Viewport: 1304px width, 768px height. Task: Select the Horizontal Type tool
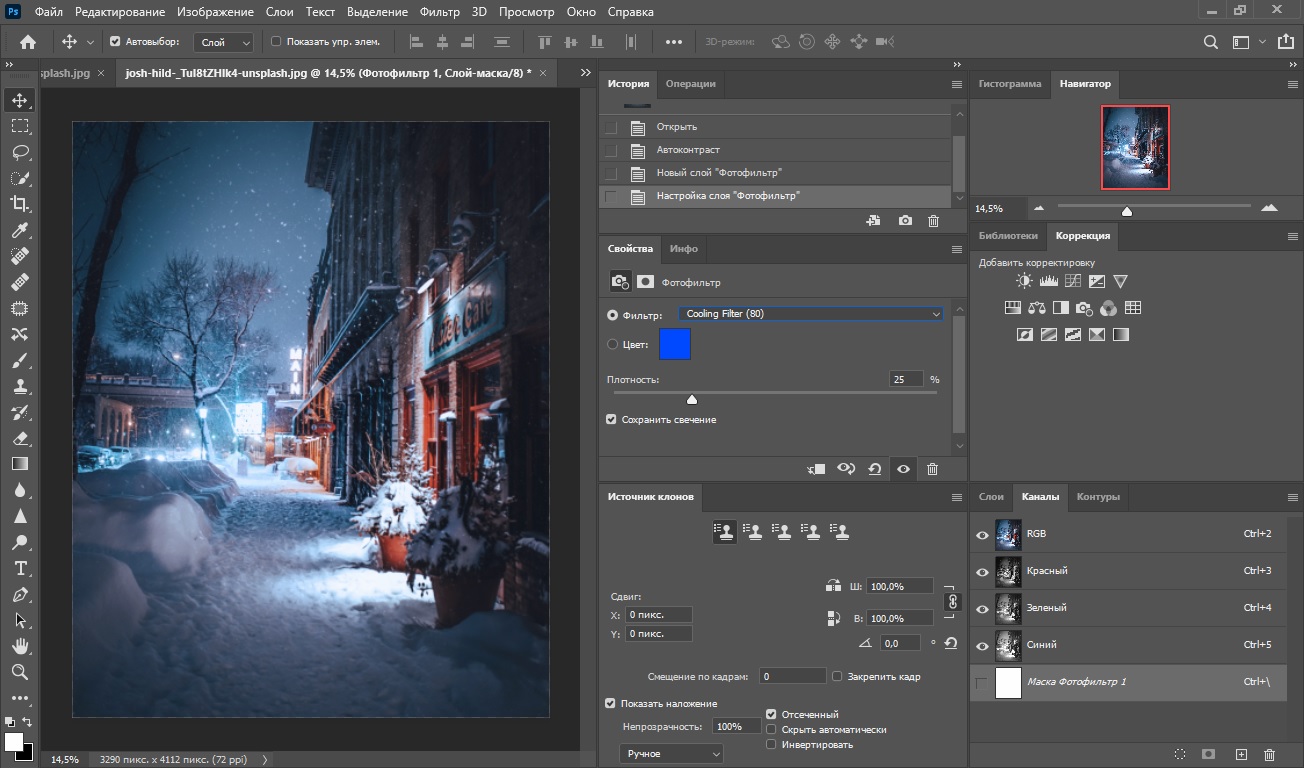pyautogui.click(x=19, y=568)
